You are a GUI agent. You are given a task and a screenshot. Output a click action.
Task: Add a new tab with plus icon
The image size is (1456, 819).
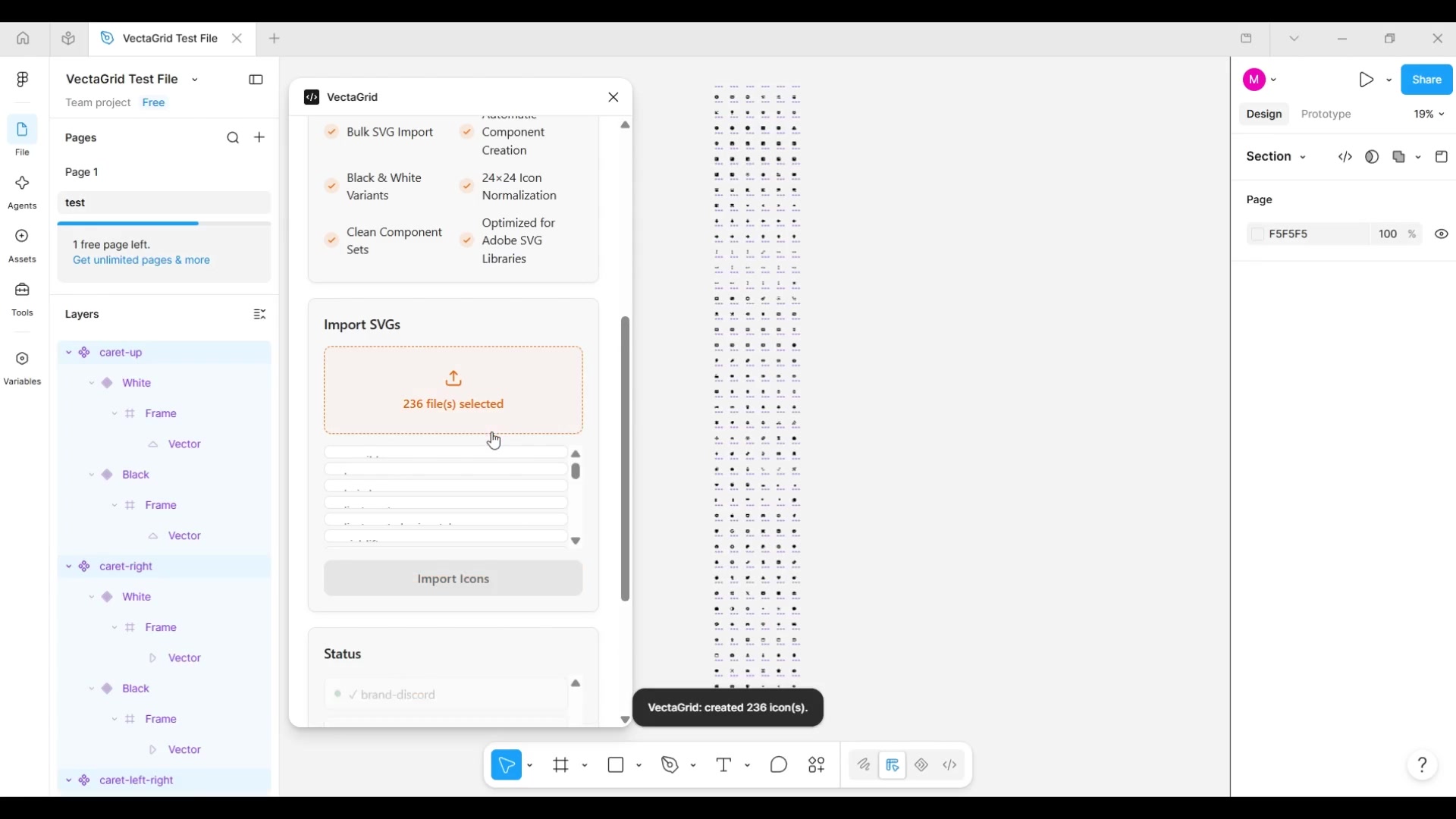(275, 38)
